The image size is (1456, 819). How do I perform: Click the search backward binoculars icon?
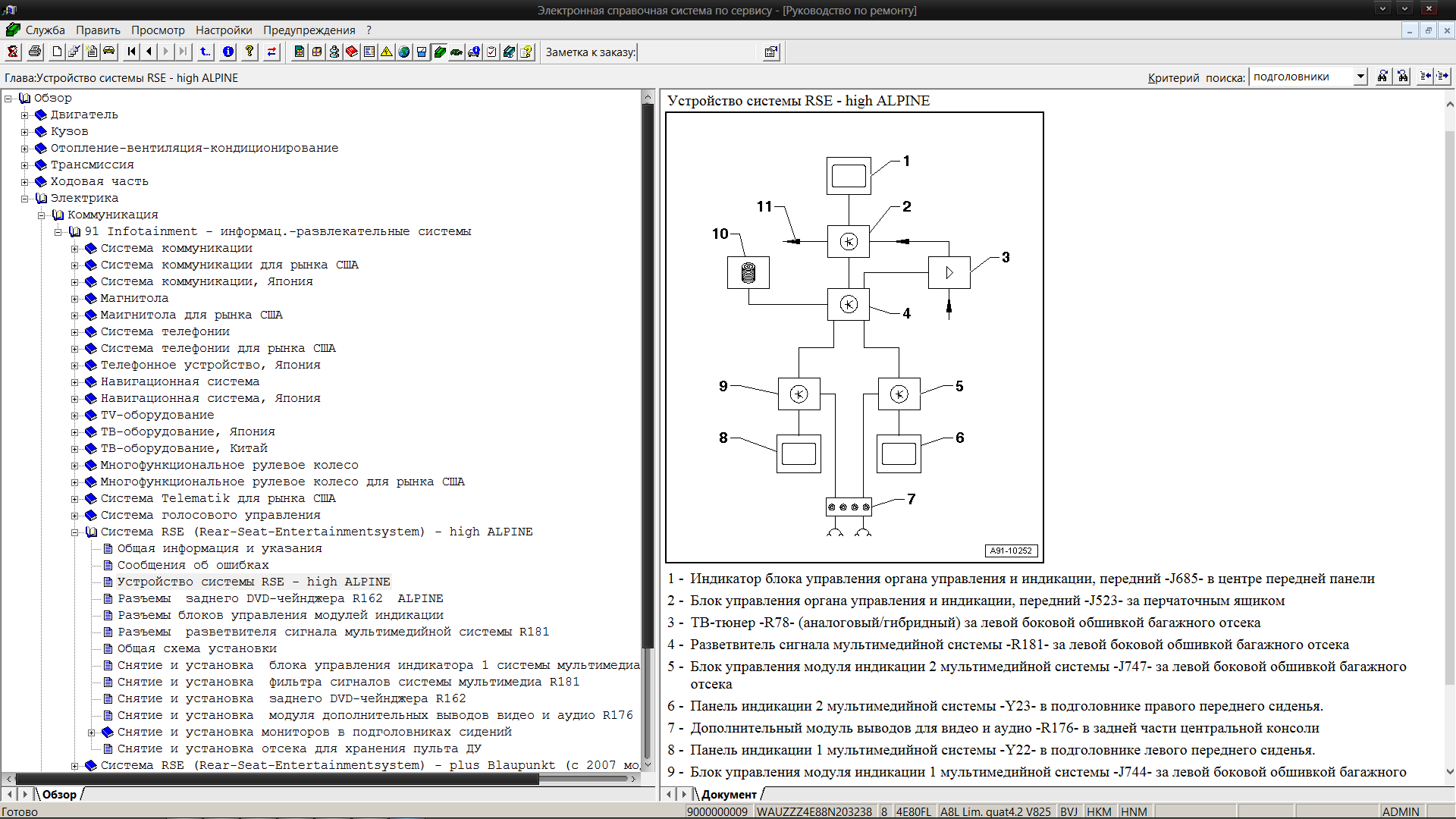coord(1403,77)
